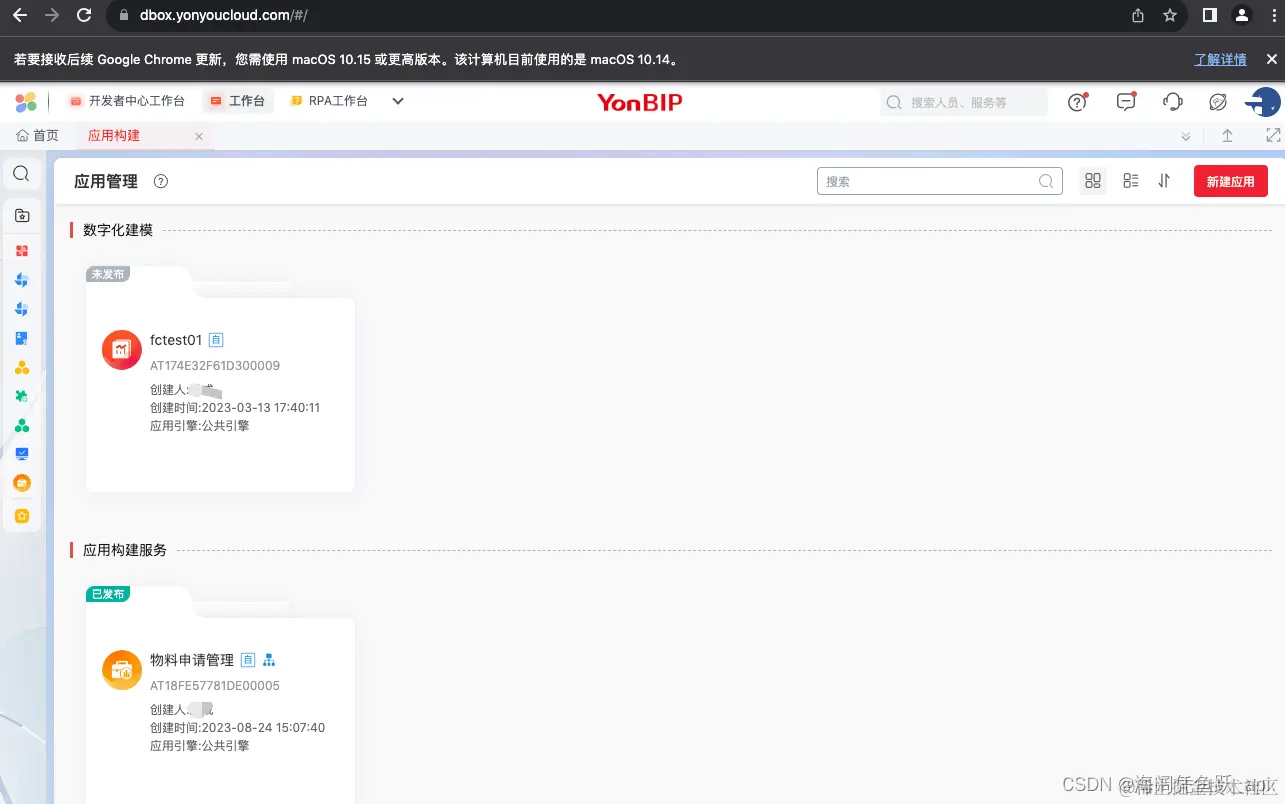Dismiss the Chrome update banner
This screenshot has height=804, width=1285.
click(1272, 60)
